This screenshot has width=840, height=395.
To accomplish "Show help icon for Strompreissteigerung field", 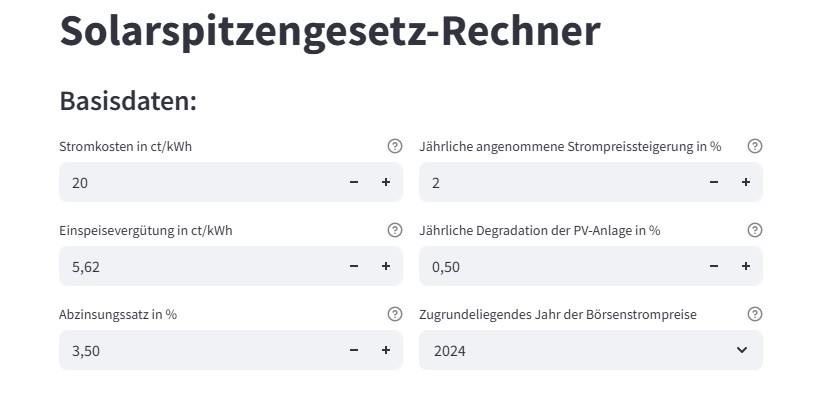I will click(x=755, y=146).
